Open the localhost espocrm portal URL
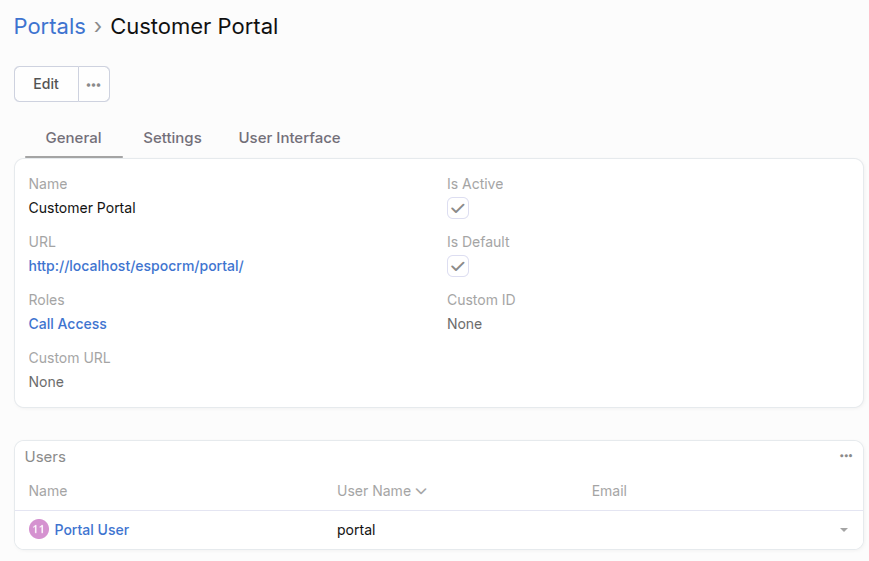The image size is (869, 561). [136, 266]
